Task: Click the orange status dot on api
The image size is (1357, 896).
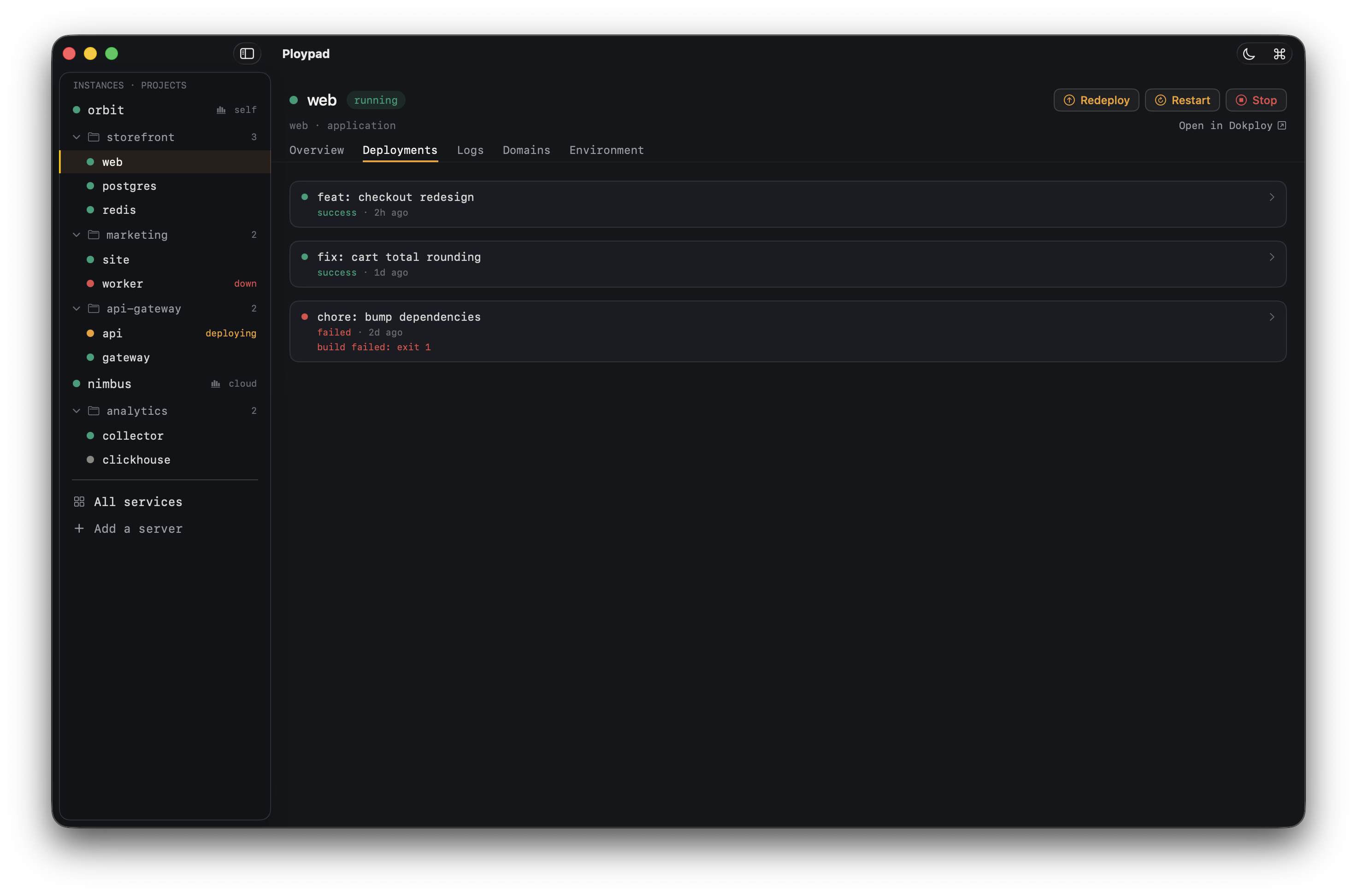Action: coord(90,334)
